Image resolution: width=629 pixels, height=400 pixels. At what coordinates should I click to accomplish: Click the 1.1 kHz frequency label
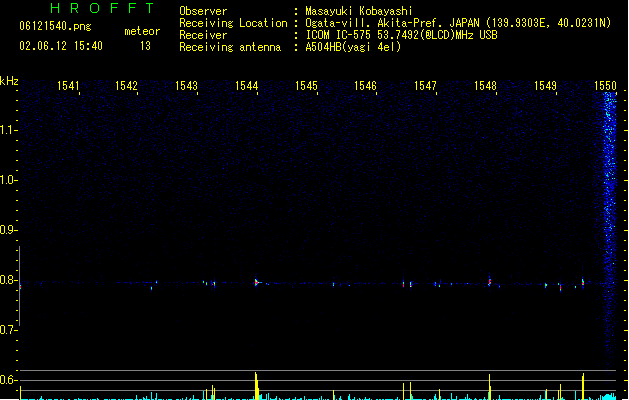coord(8,130)
